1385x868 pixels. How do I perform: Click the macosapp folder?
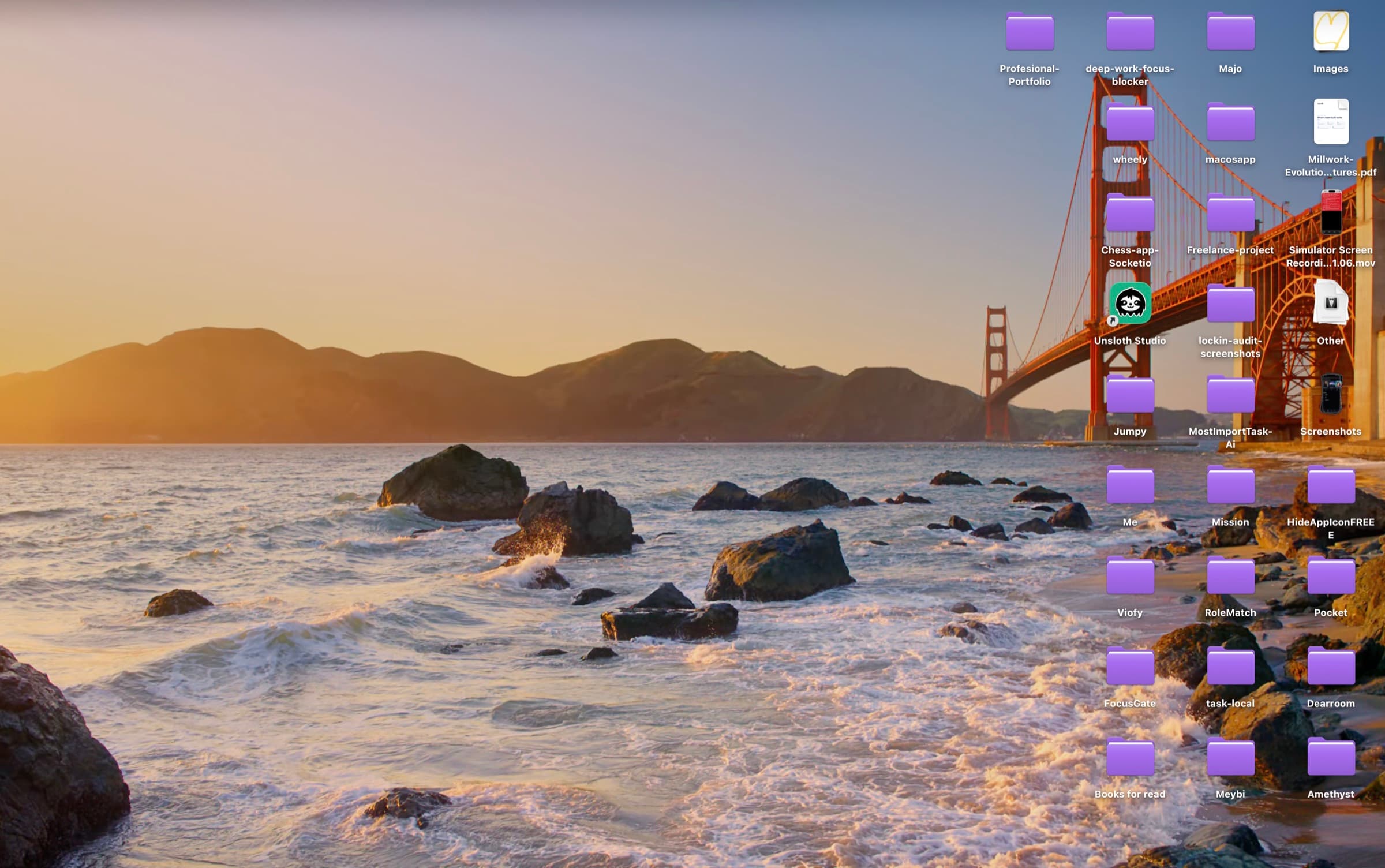tap(1230, 122)
